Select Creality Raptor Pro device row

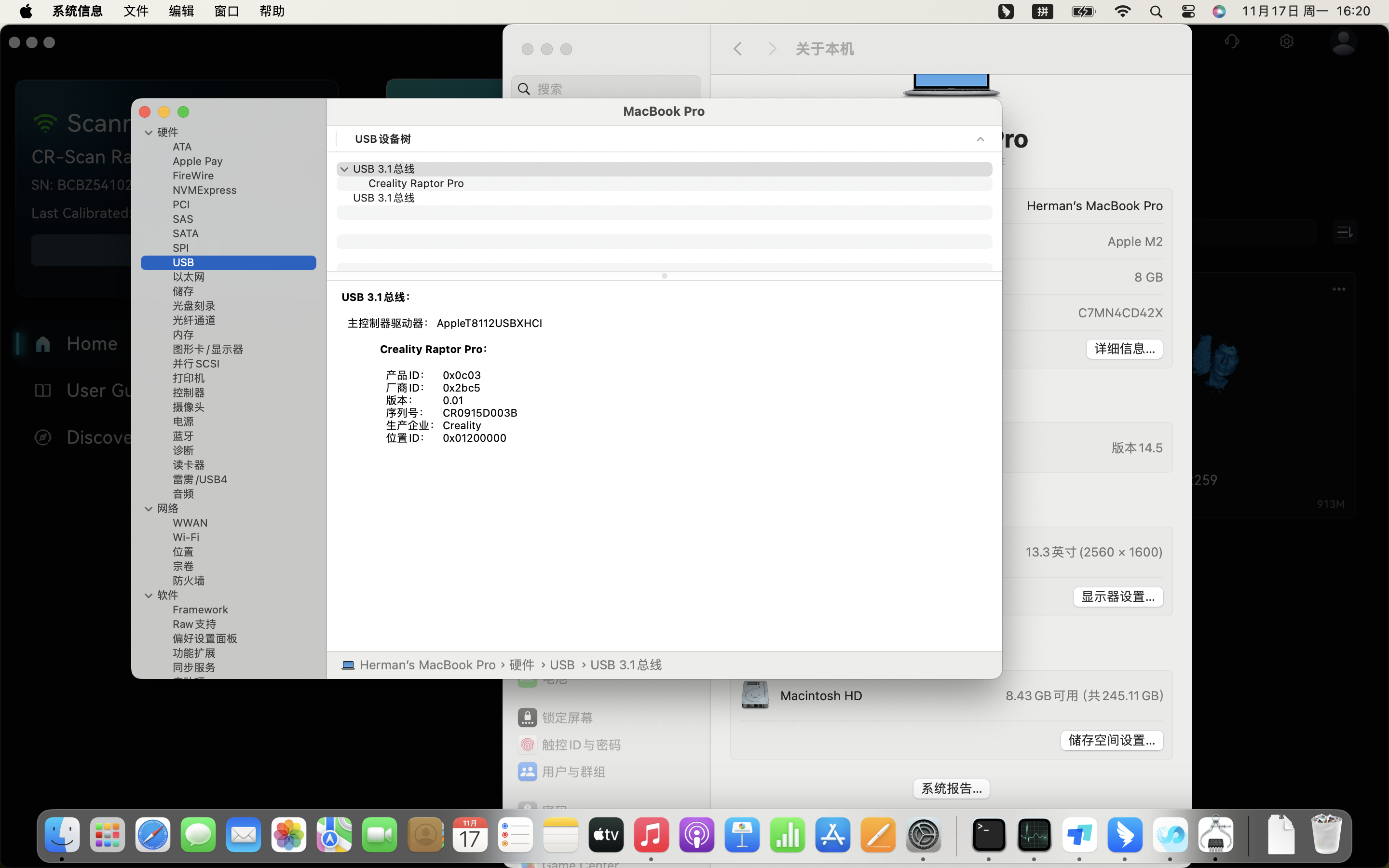[416, 184]
